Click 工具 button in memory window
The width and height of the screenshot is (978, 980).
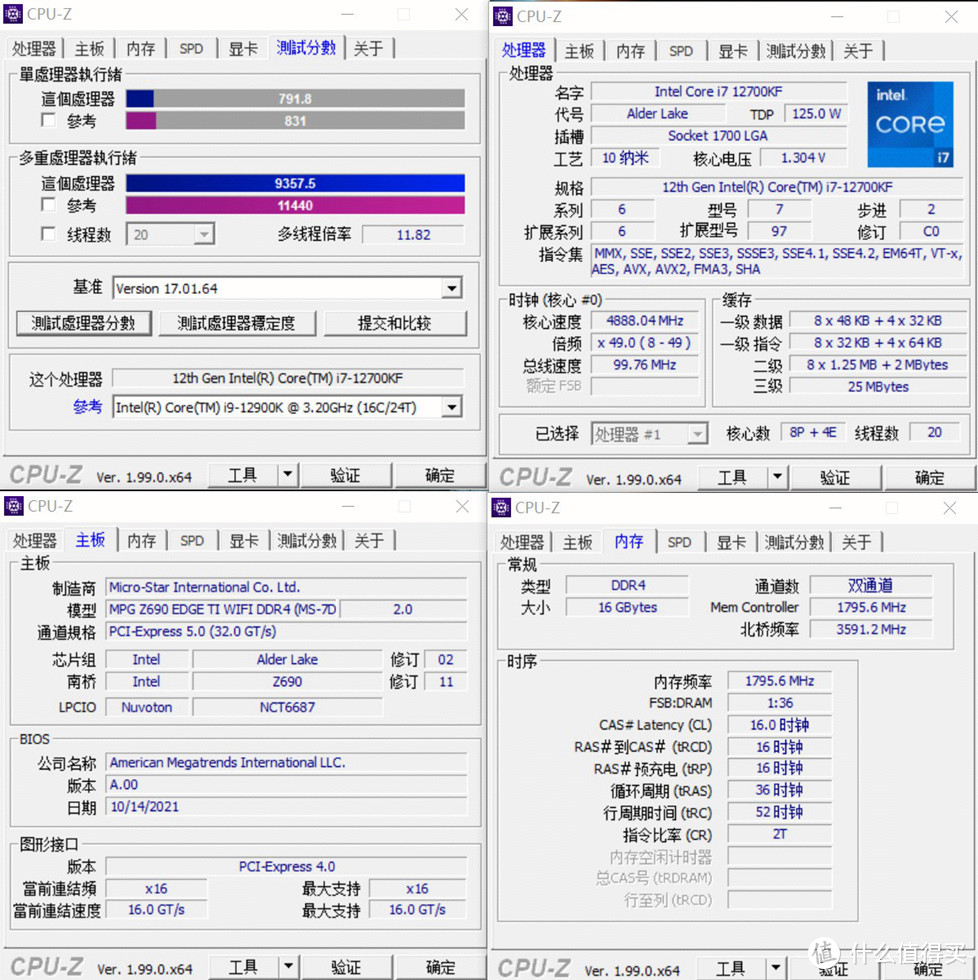click(x=730, y=969)
